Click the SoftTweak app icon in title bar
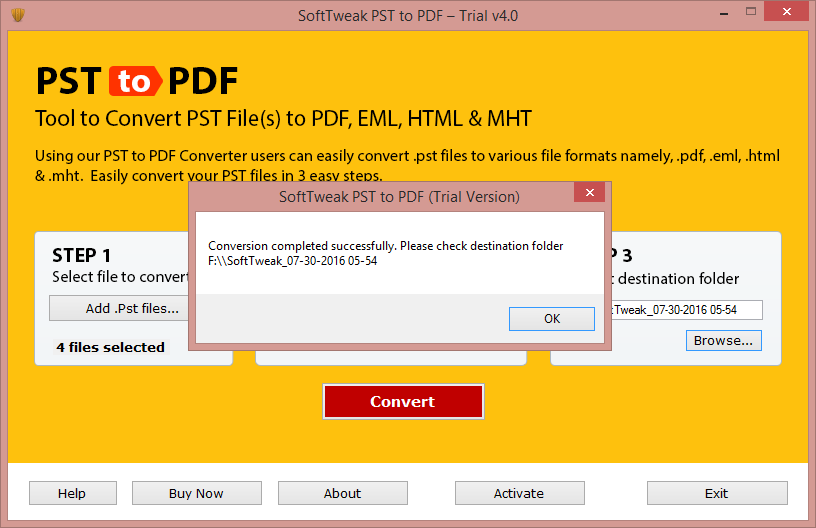The width and height of the screenshot is (816, 528). (x=18, y=15)
